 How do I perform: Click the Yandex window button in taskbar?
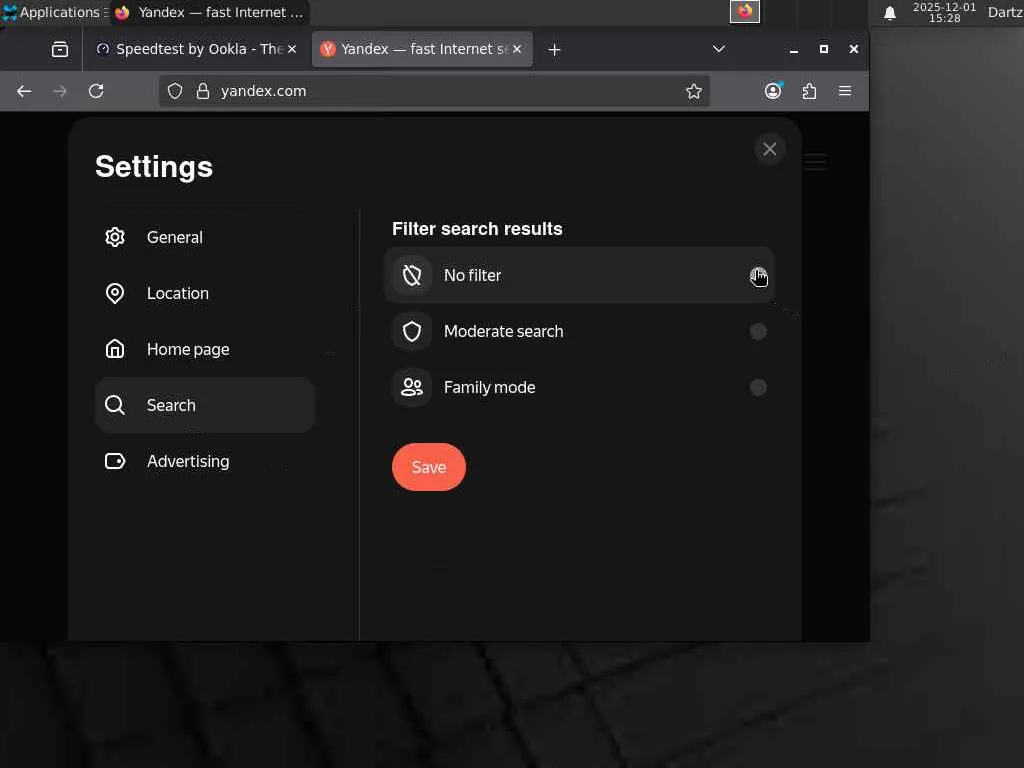tap(210, 12)
